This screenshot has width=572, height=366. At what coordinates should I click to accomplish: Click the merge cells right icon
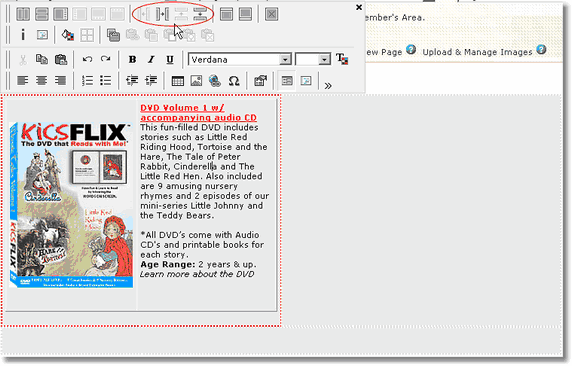coord(162,14)
